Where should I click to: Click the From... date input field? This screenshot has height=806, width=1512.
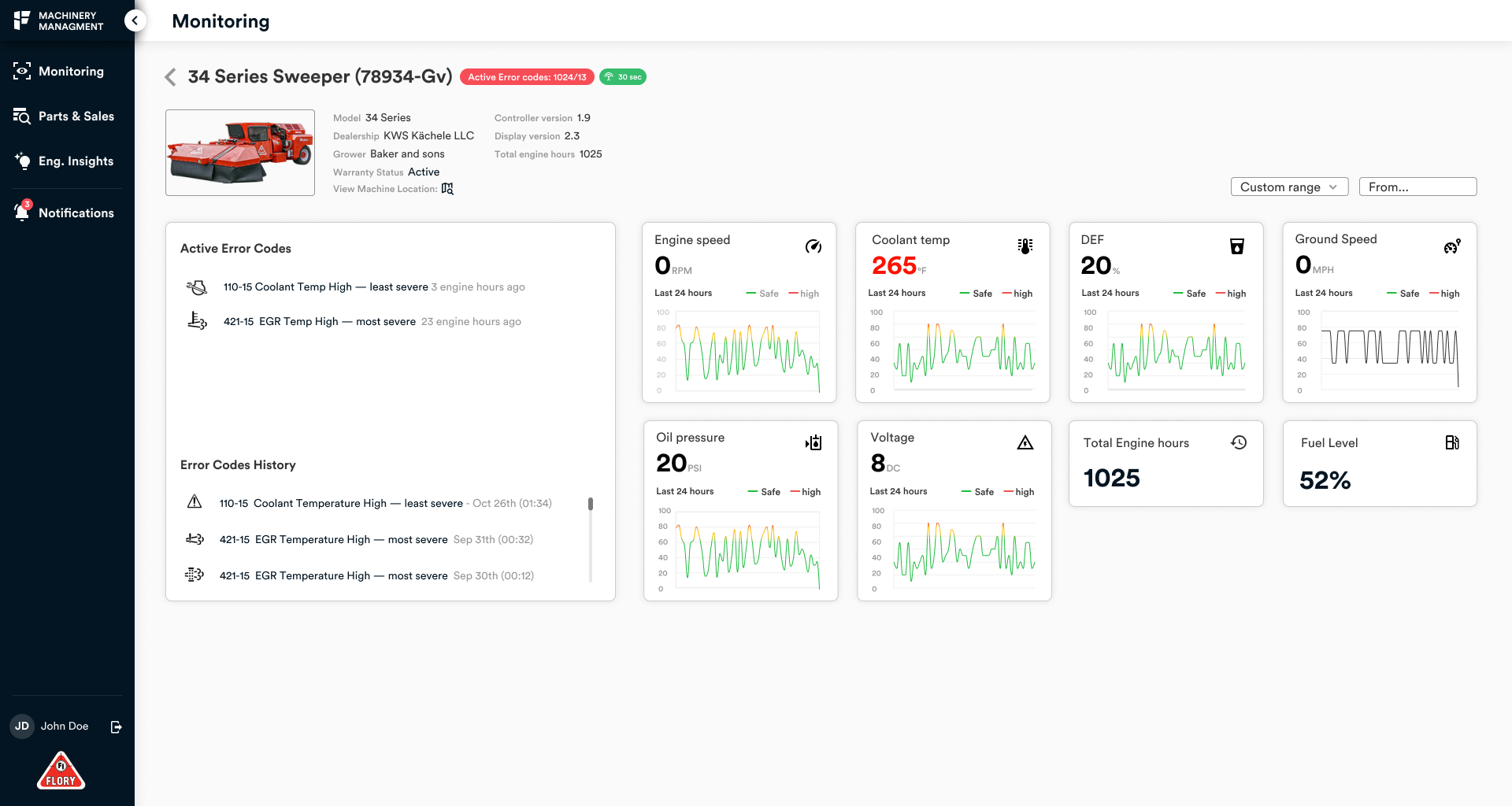point(1417,187)
